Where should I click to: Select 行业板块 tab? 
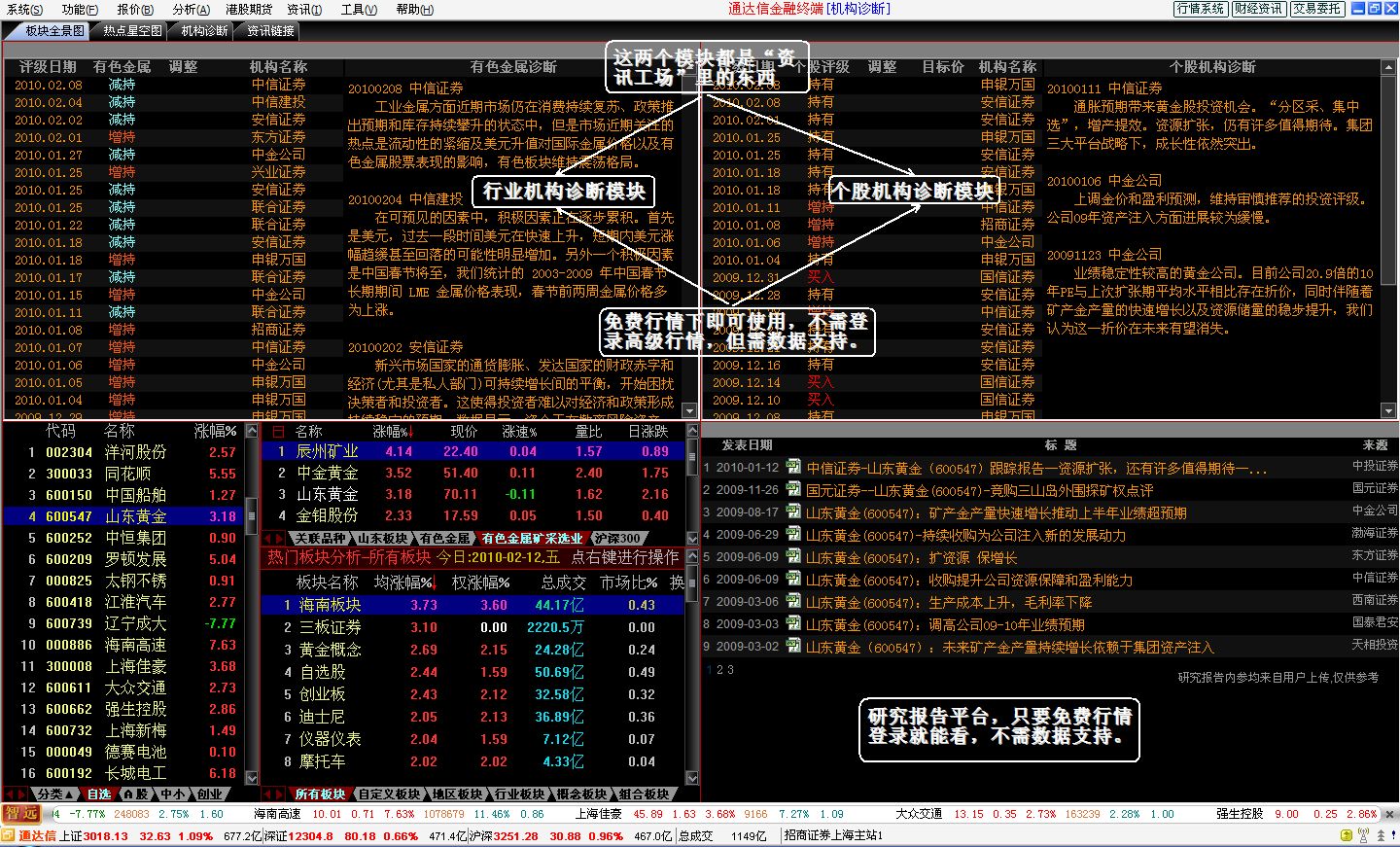[x=520, y=794]
